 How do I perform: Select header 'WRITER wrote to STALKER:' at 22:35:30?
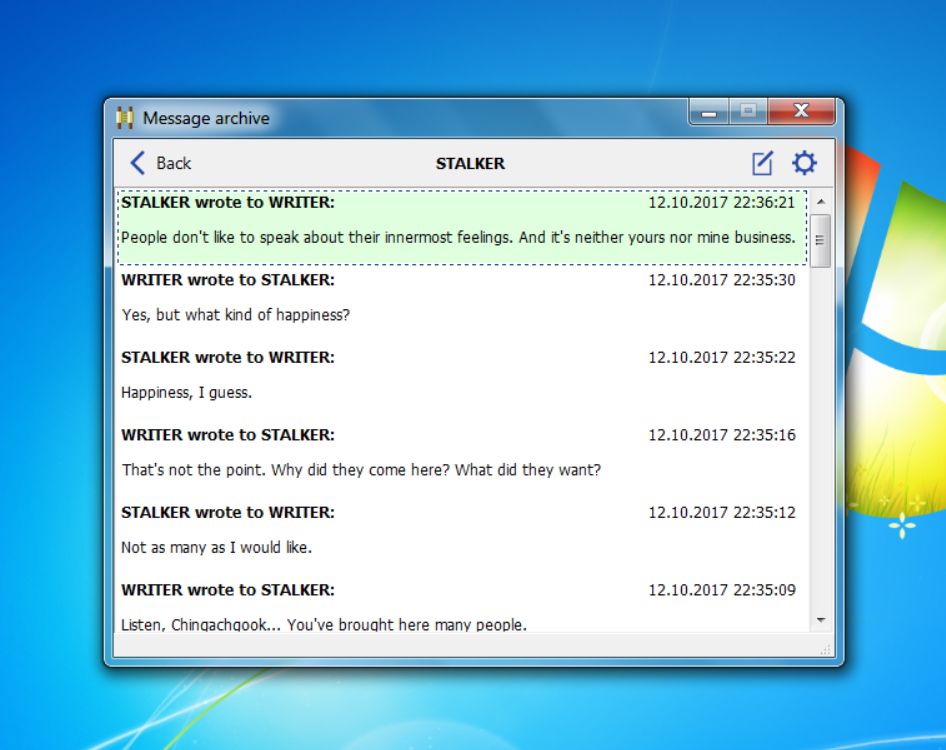[x=227, y=280]
